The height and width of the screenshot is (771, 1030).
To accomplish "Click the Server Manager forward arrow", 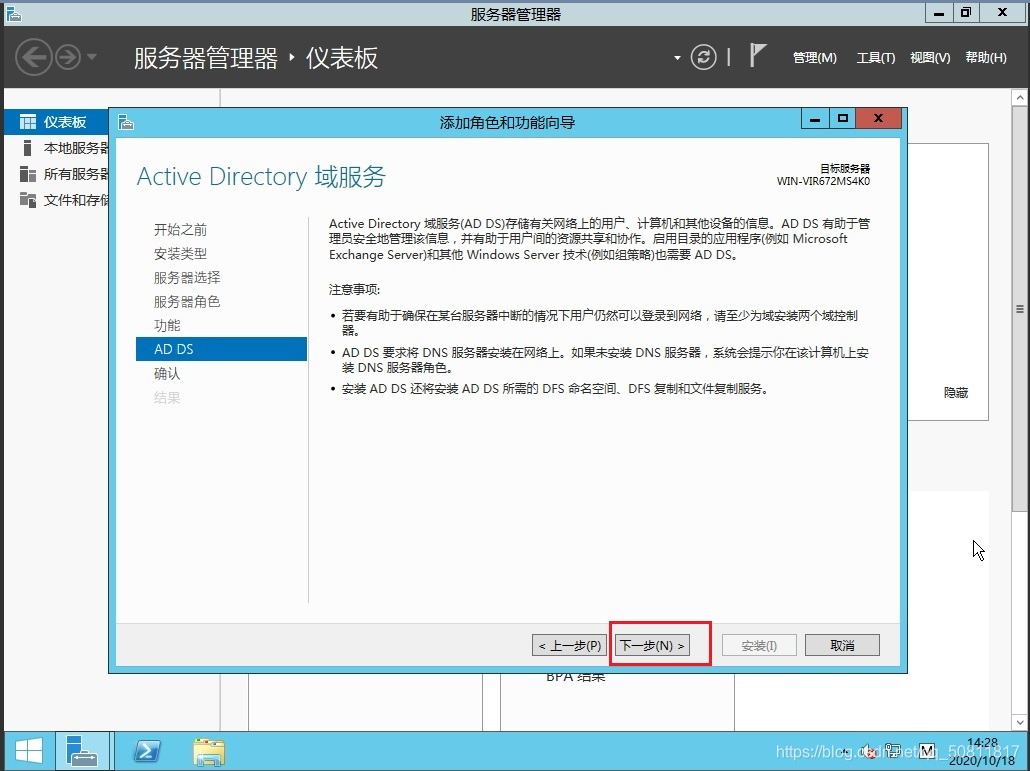I will (x=68, y=58).
